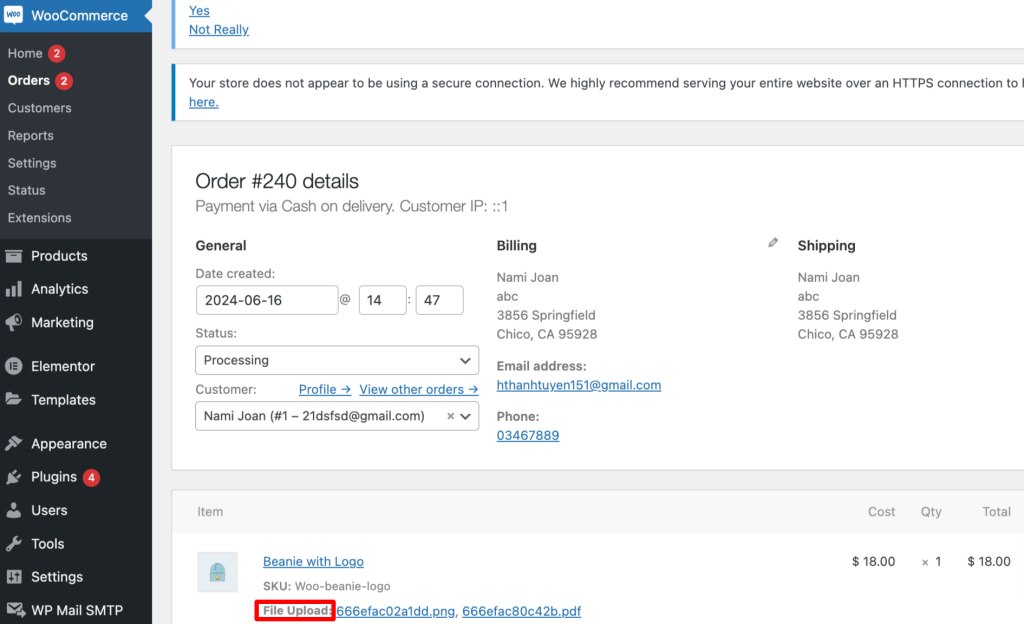
Task: Open the Extensions submenu item
Action: [40, 217]
